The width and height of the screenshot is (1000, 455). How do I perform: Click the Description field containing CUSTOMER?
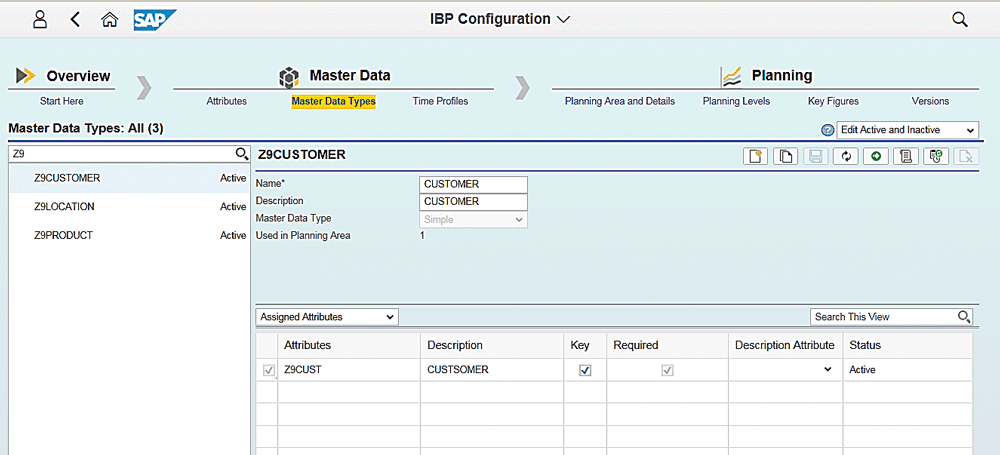[x=473, y=202]
